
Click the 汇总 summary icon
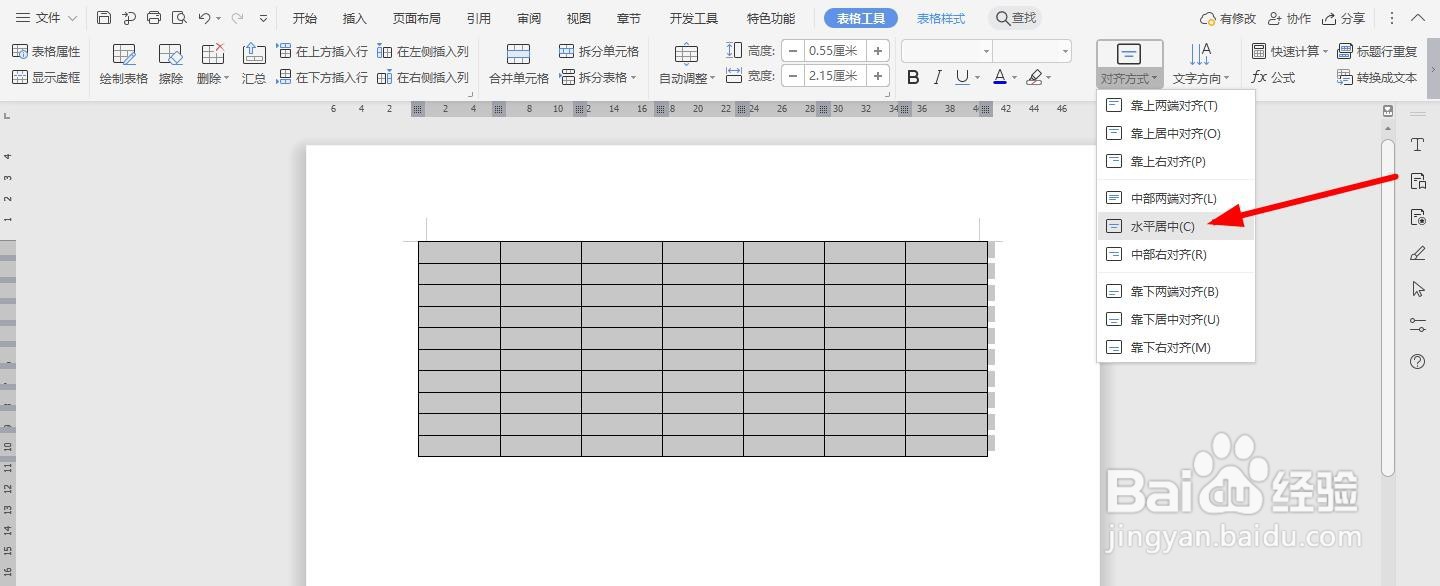(x=254, y=64)
